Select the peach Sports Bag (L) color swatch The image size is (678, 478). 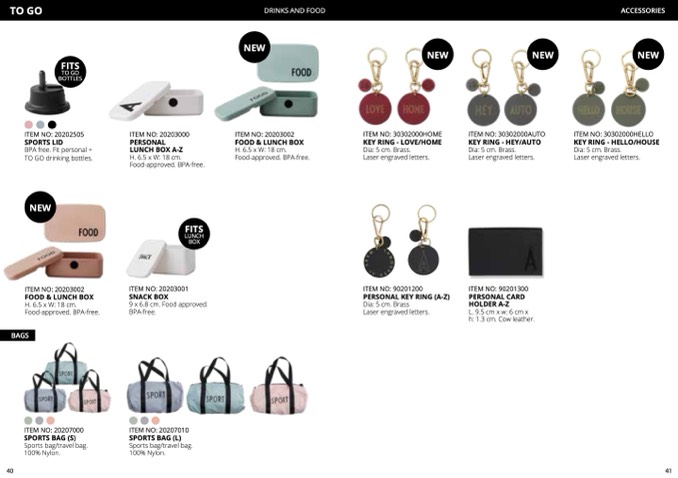pos(156,420)
